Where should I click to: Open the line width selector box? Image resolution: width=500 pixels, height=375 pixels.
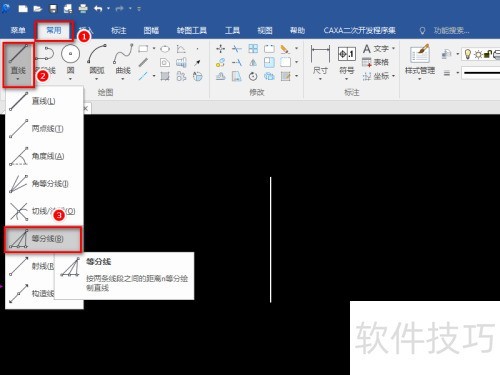[x=481, y=72]
